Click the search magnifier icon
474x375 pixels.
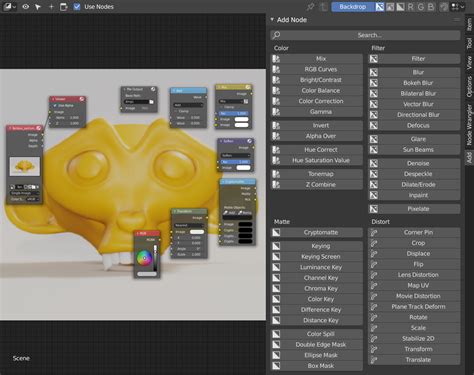[276, 35]
